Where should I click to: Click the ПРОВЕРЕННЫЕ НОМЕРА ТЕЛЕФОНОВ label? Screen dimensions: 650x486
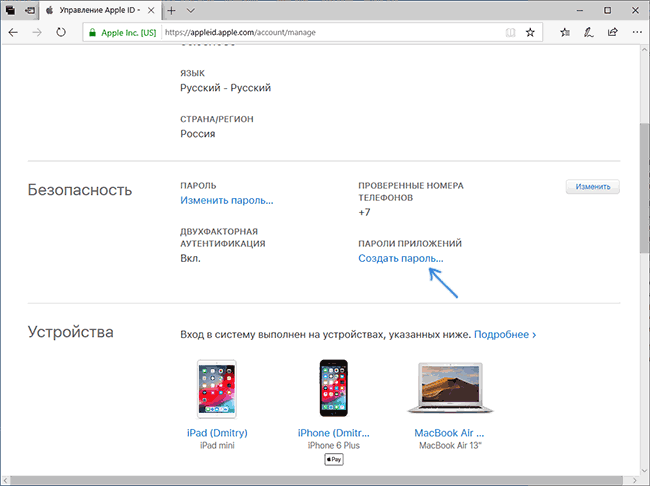(x=411, y=192)
